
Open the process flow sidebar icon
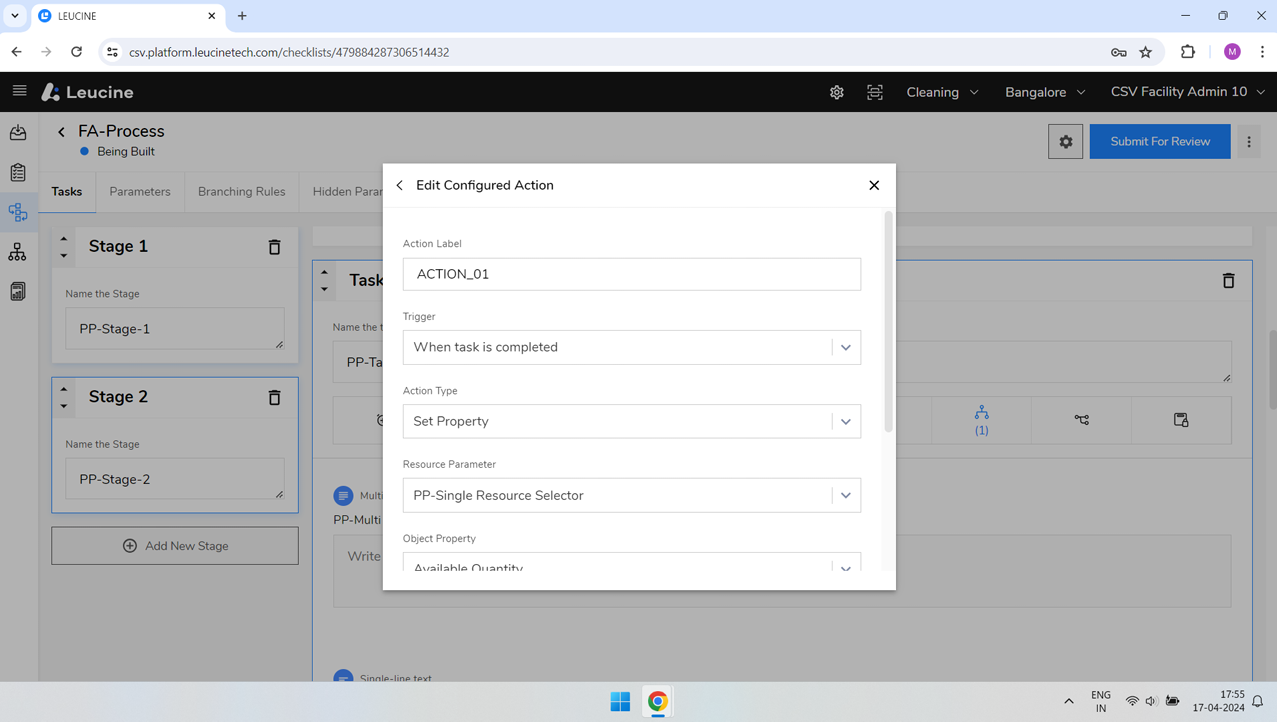tap(18, 212)
